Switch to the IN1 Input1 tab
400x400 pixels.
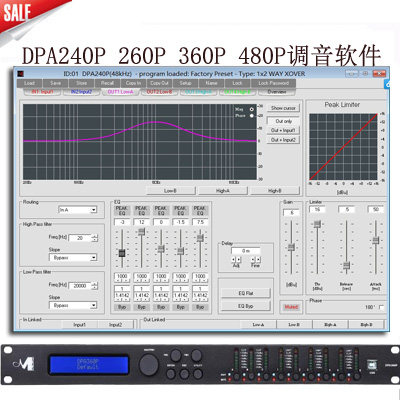(42, 92)
